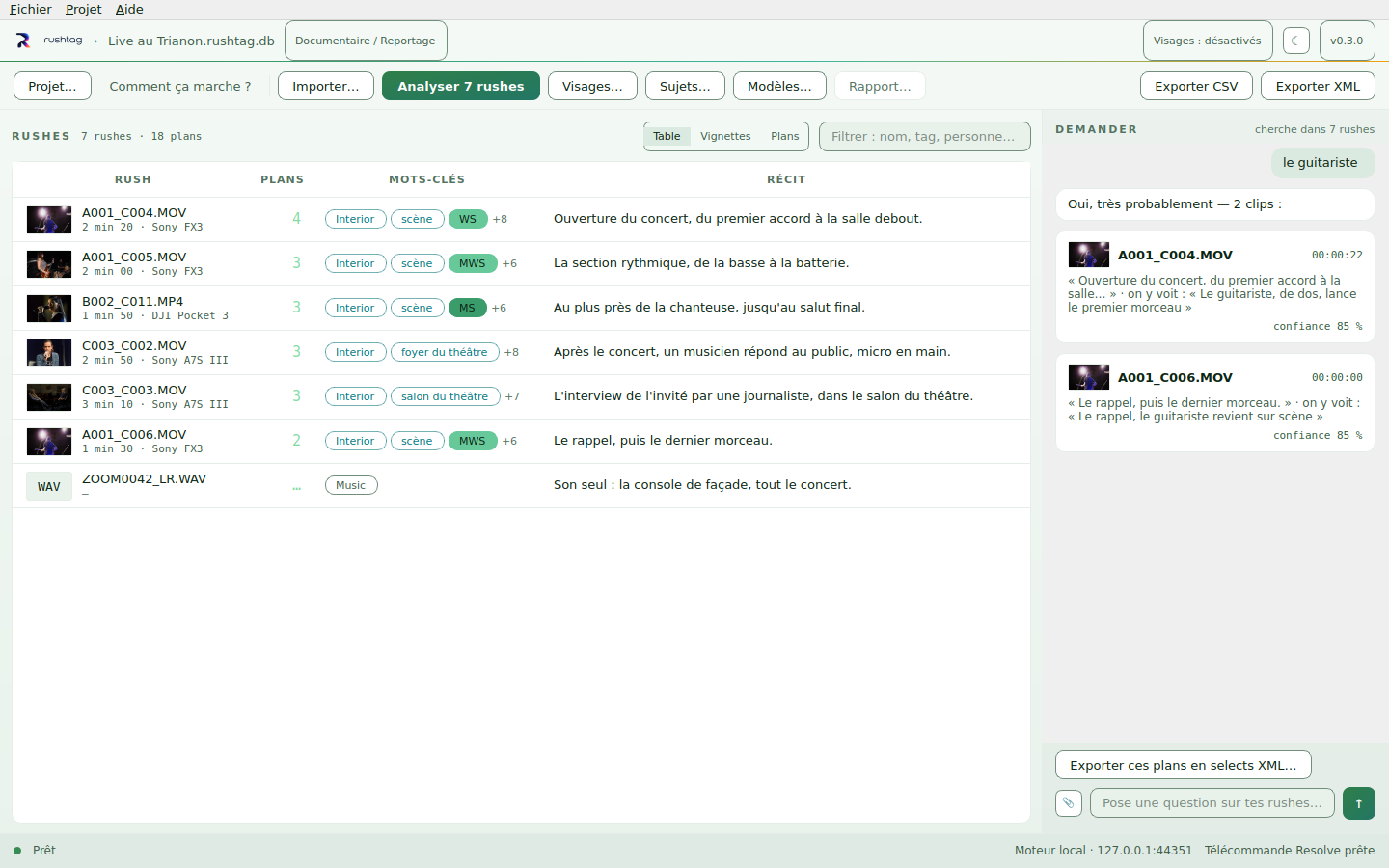Viewport: 1389px width, 868px height.
Task: Open the Documentaire / Reportage profile selector
Action: [366, 41]
